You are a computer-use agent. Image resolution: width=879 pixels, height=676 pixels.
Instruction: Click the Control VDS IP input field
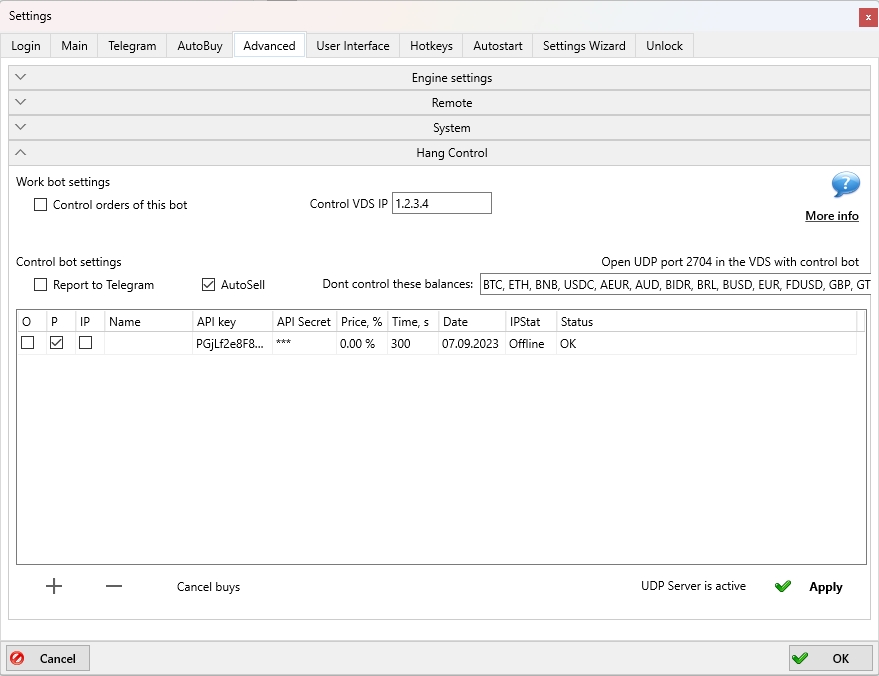pos(441,204)
